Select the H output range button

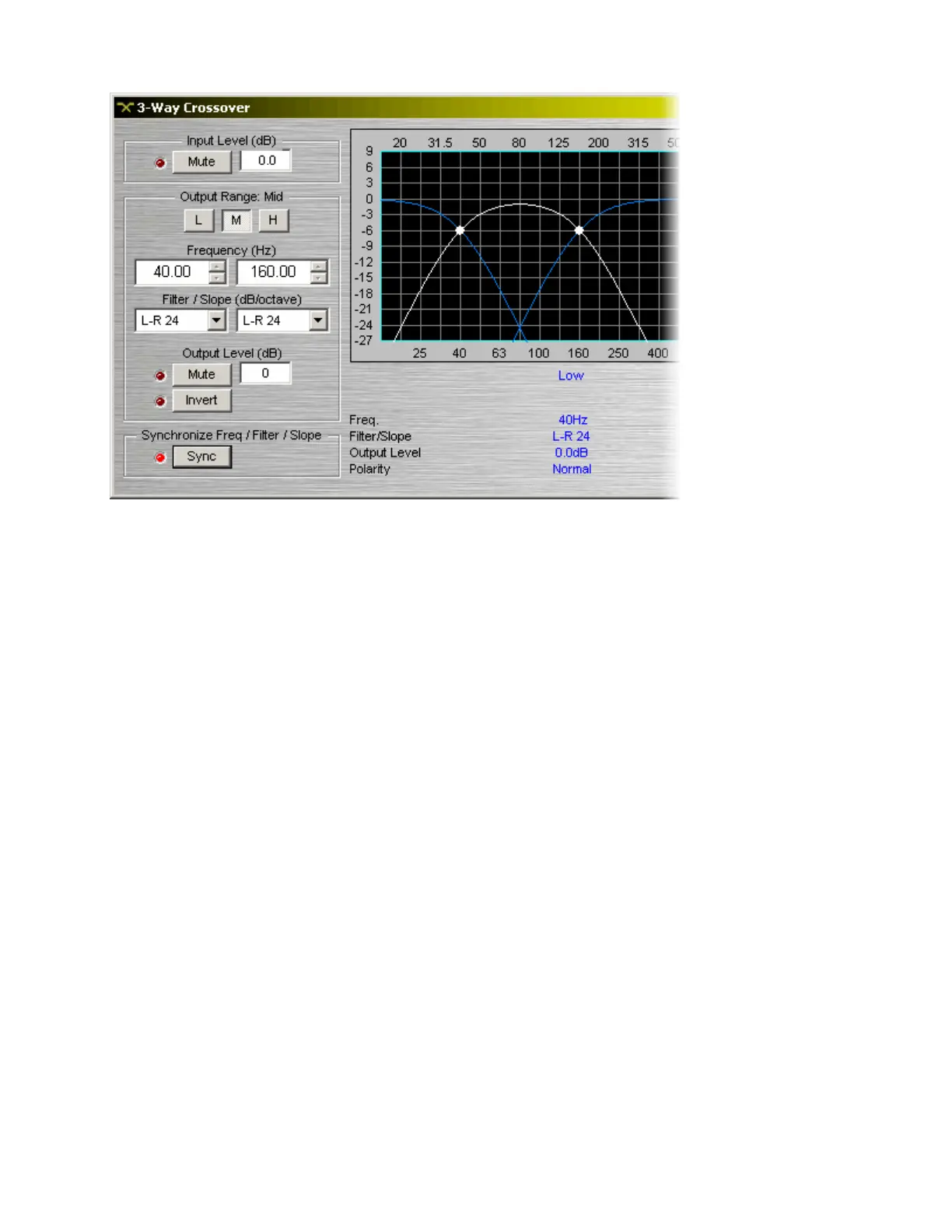point(273,220)
